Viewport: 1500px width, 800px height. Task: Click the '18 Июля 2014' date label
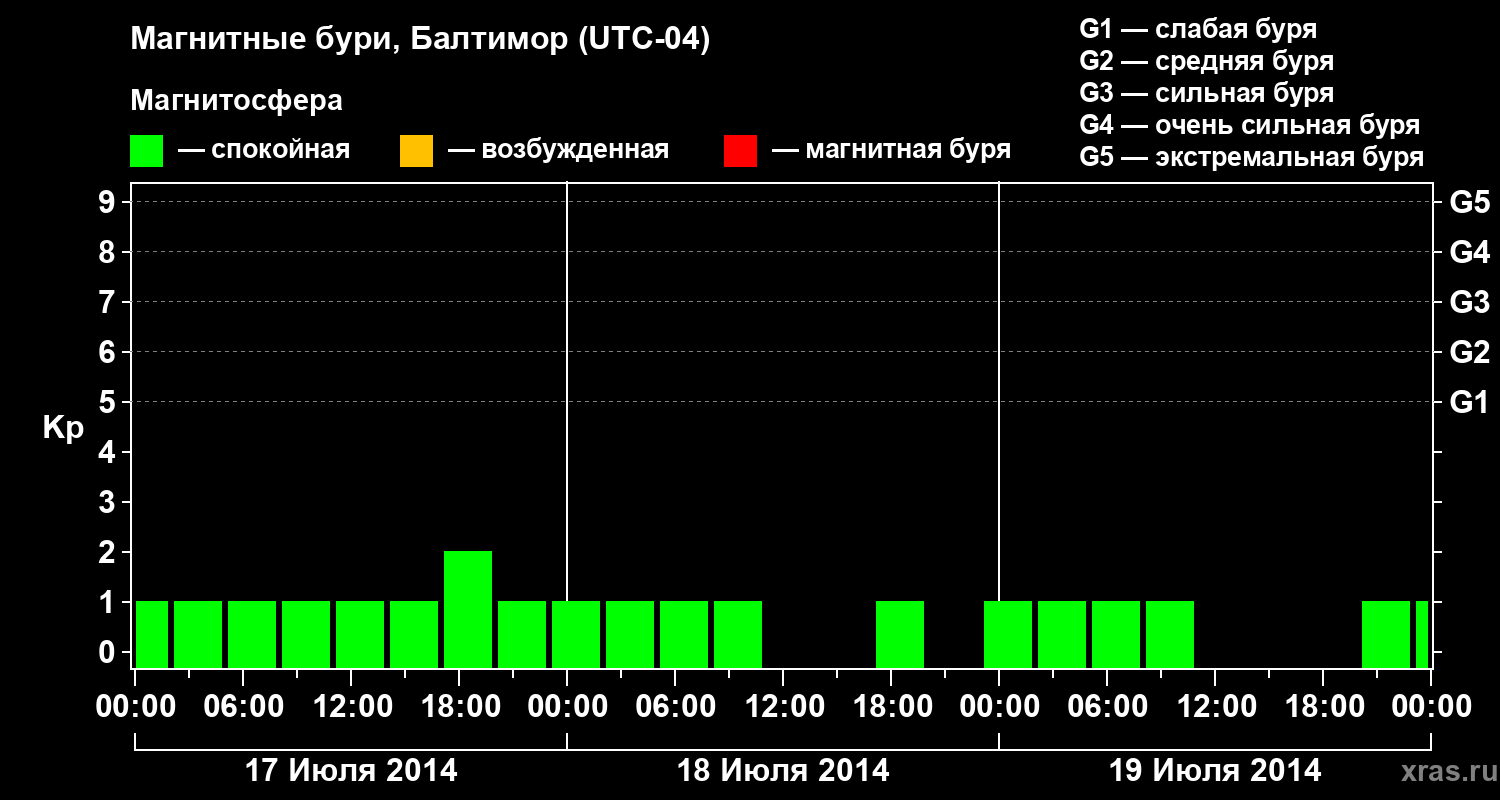(783, 771)
